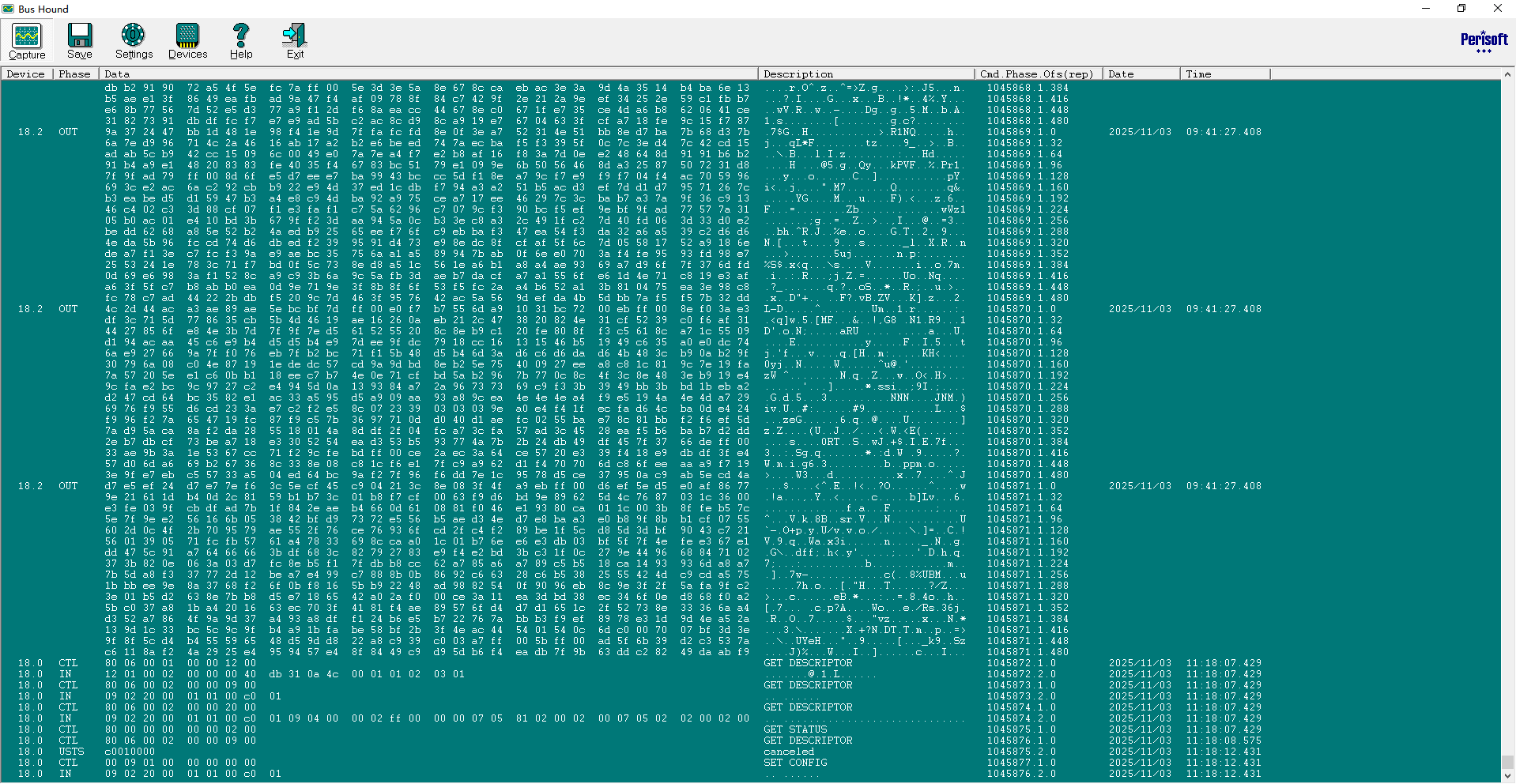The image size is (1516, 784).
Task: Select the SET CONFIG description row
Action: click(795, 763)
